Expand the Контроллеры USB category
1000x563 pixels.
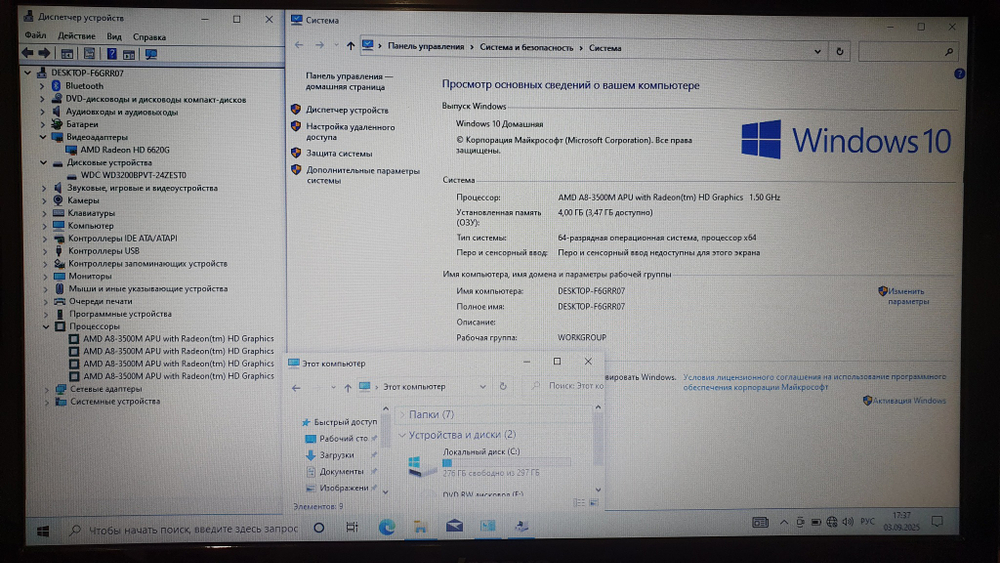45,251
